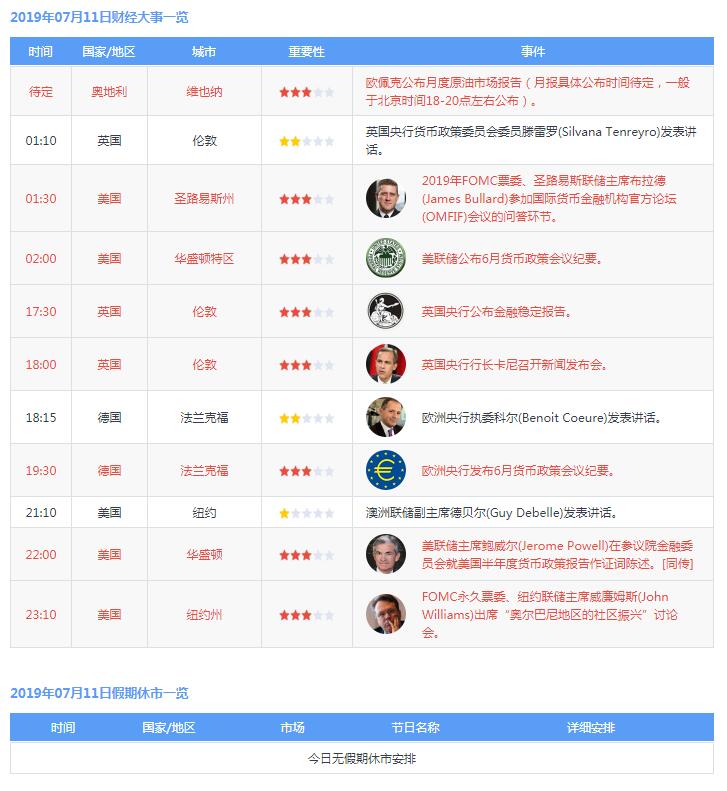Image resolution: width=727 pixels, height=791 pixels.
Task: Click the ECB euro logo icon
Action: point(385,470)
